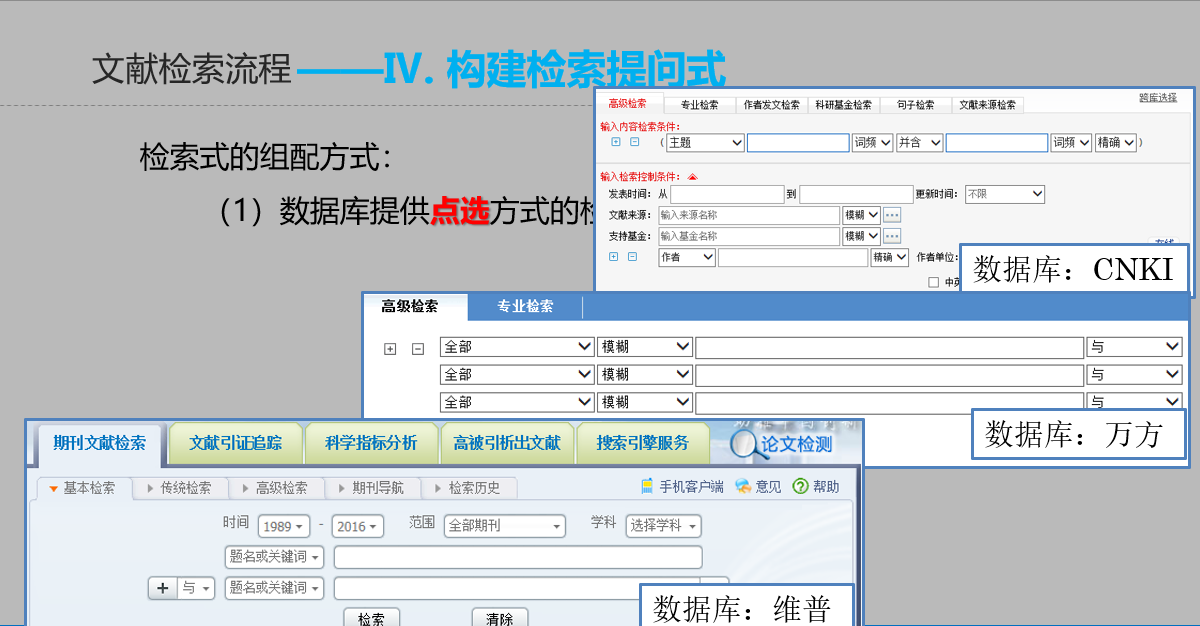This screenshot has height=626, width=1200.
Task: Switch to 万方 专业检索 tab
Action: click(525, 306)
